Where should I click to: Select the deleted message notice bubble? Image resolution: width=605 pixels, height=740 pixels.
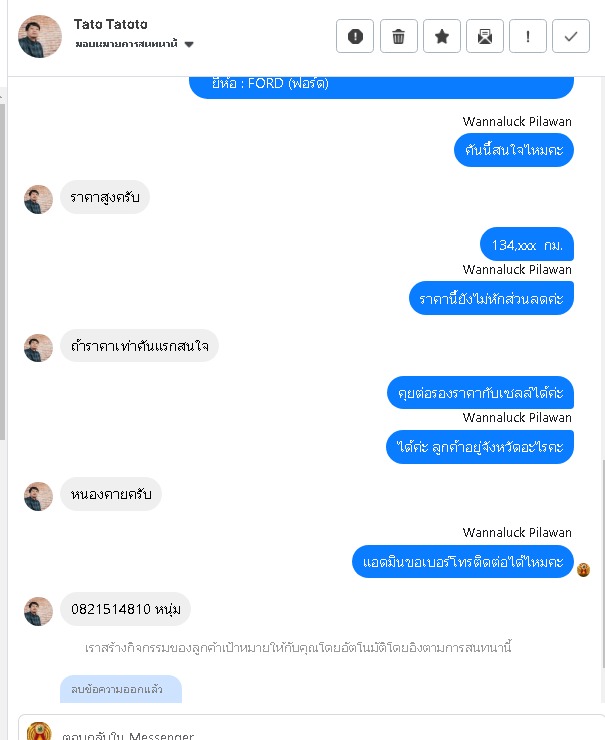(x=121, y=689)
